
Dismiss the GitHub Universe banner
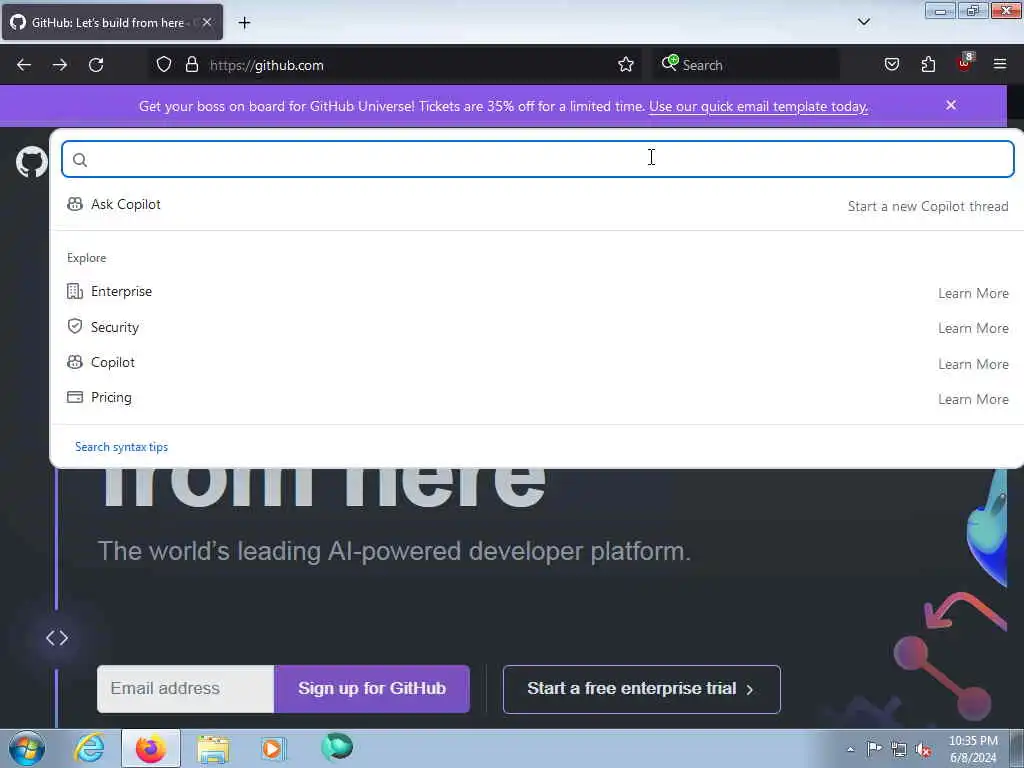point(951,105)
